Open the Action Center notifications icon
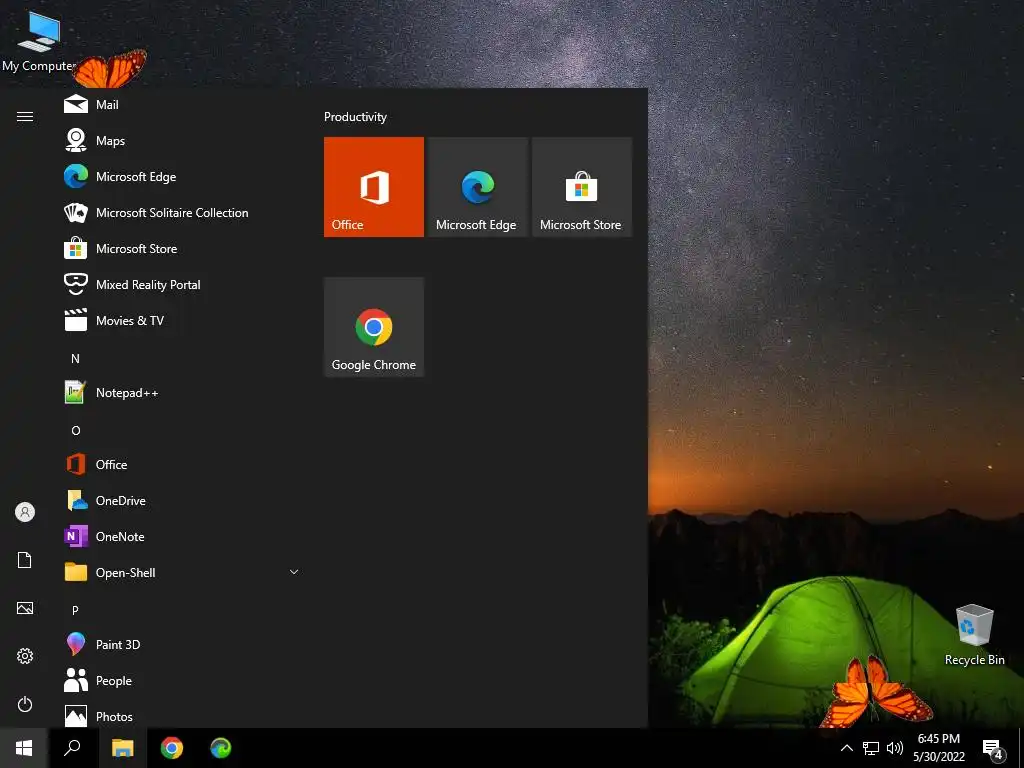Screen dimensions: 1024x768 993,749
